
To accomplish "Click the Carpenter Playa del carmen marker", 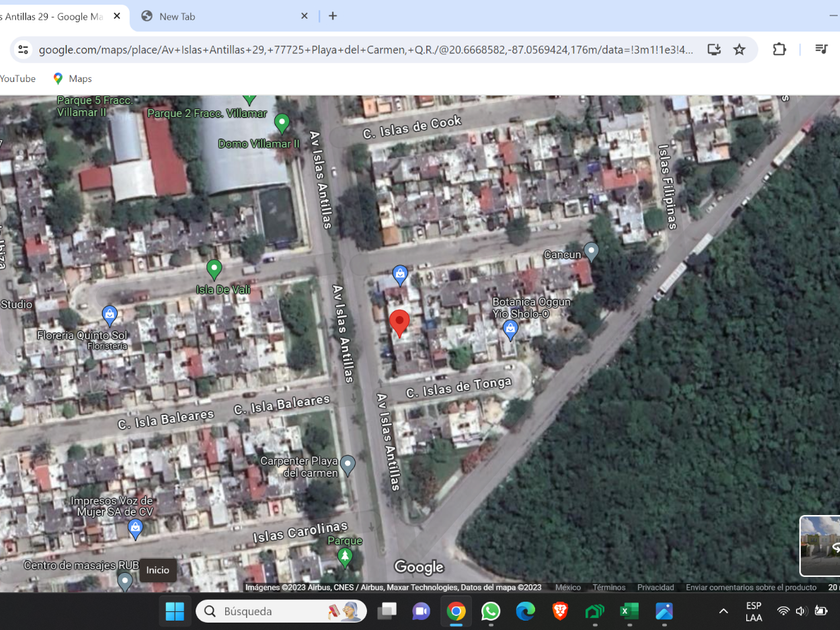I will coord(347,464).
